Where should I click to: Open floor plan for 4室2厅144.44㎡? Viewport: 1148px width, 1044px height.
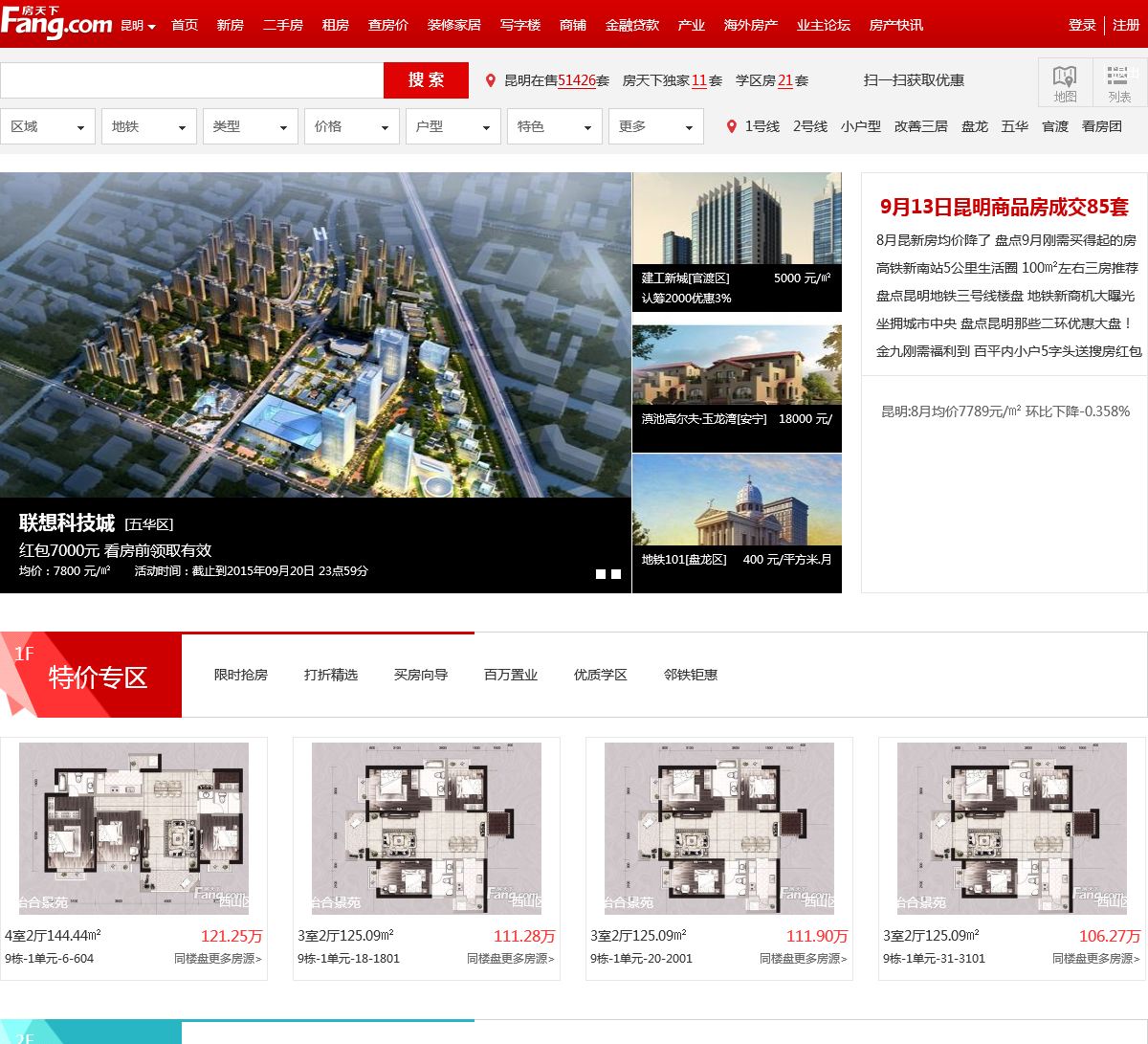click(x=134, y=829)
